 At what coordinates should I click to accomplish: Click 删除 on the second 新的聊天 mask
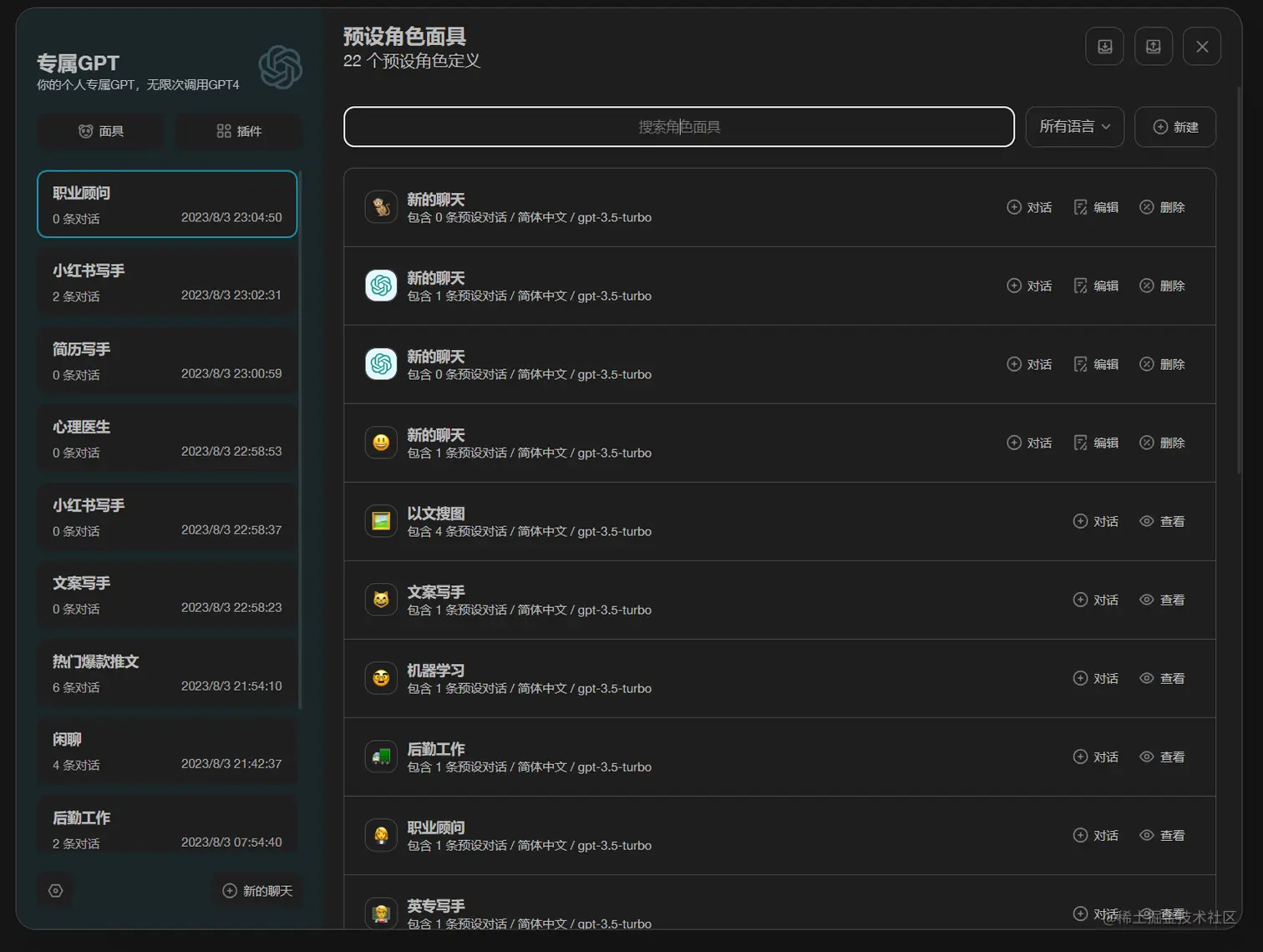pyautogui.click(x=1162, y=285)
